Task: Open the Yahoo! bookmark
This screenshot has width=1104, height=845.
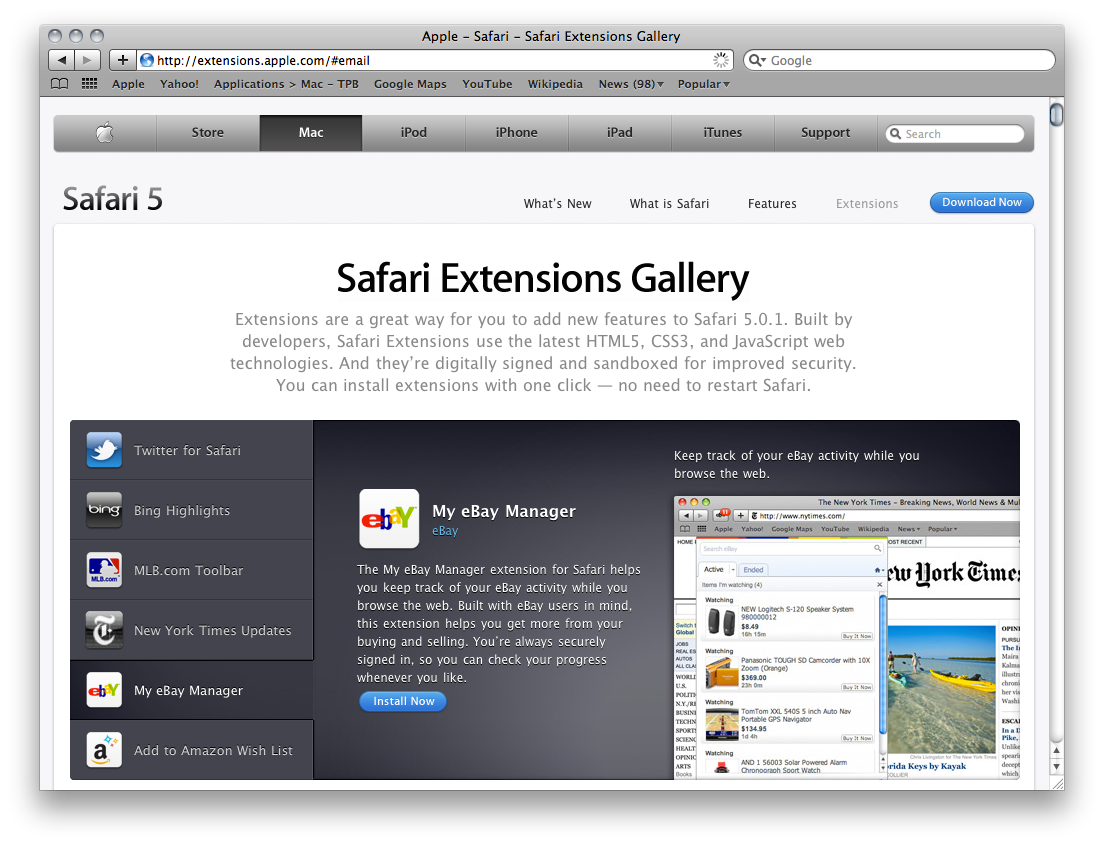Action: point(180,84)
